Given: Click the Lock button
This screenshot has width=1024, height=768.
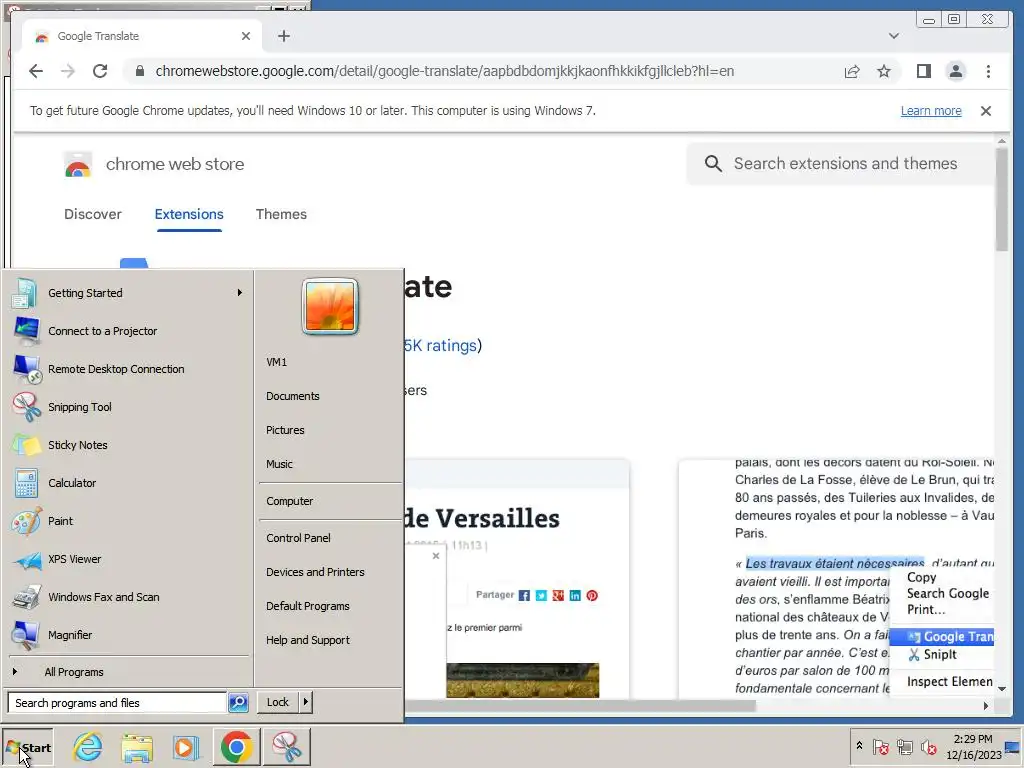Looking at the screenshot, I should tap(278, 702).
